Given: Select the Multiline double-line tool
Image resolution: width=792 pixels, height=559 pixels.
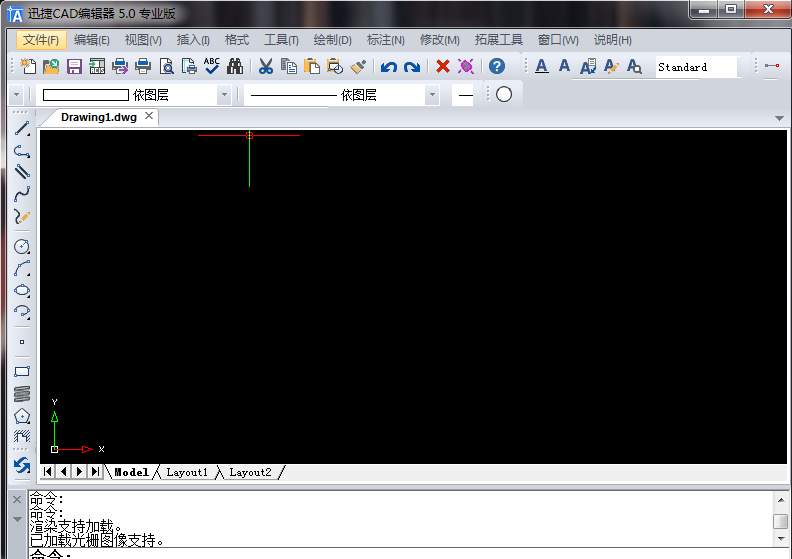Looking at the screenshot, I should (x=22, y=172).
